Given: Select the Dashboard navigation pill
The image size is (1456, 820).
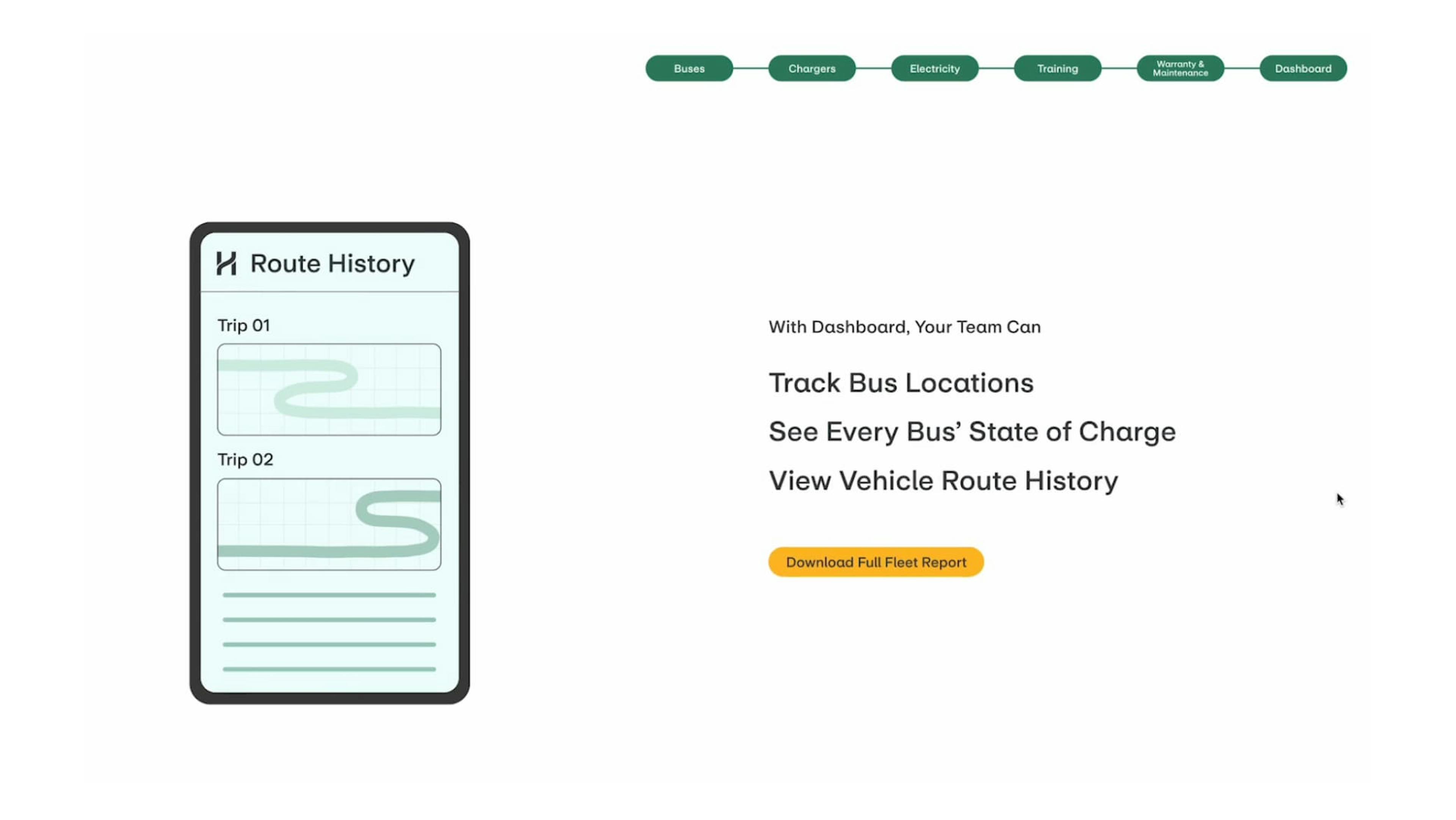Looking at the screenshot, I should tap(1303, 68).
